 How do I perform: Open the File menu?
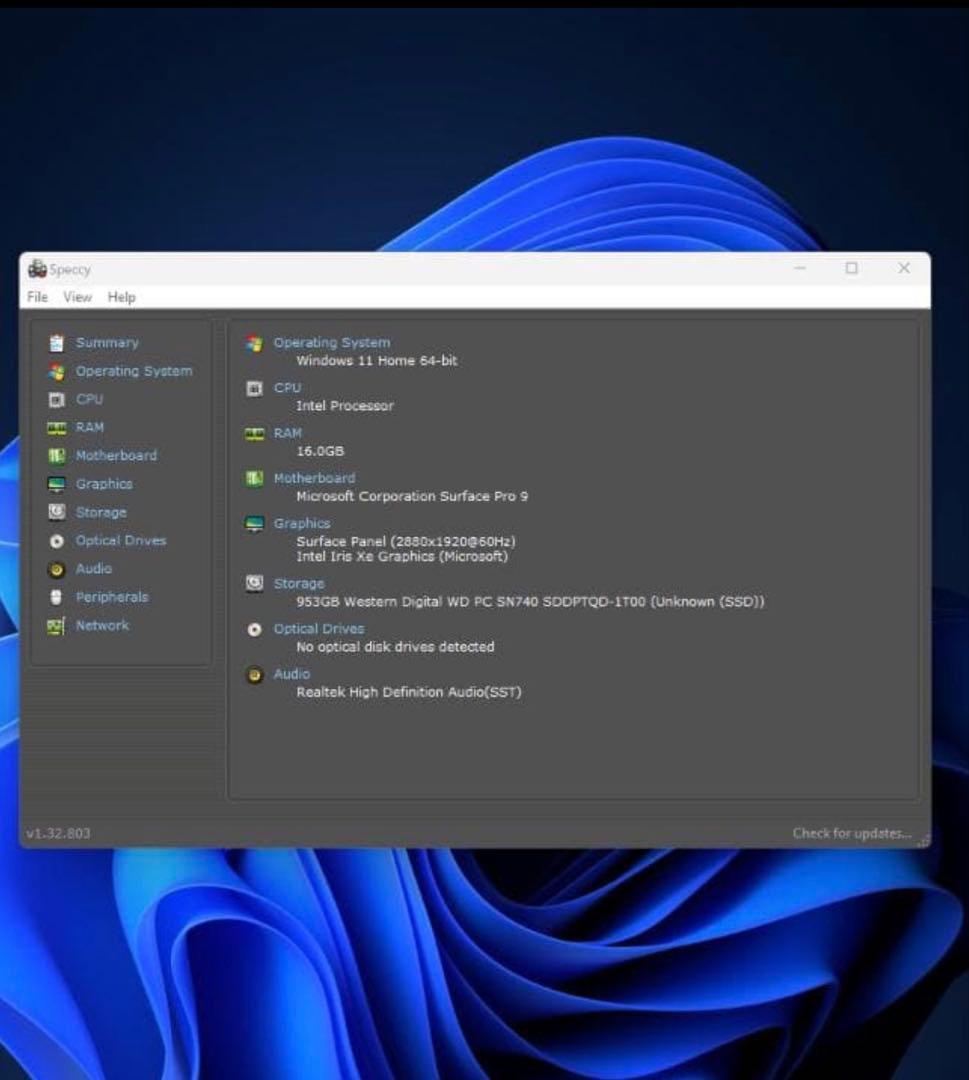pyautogui.click(x=38, y=297)
